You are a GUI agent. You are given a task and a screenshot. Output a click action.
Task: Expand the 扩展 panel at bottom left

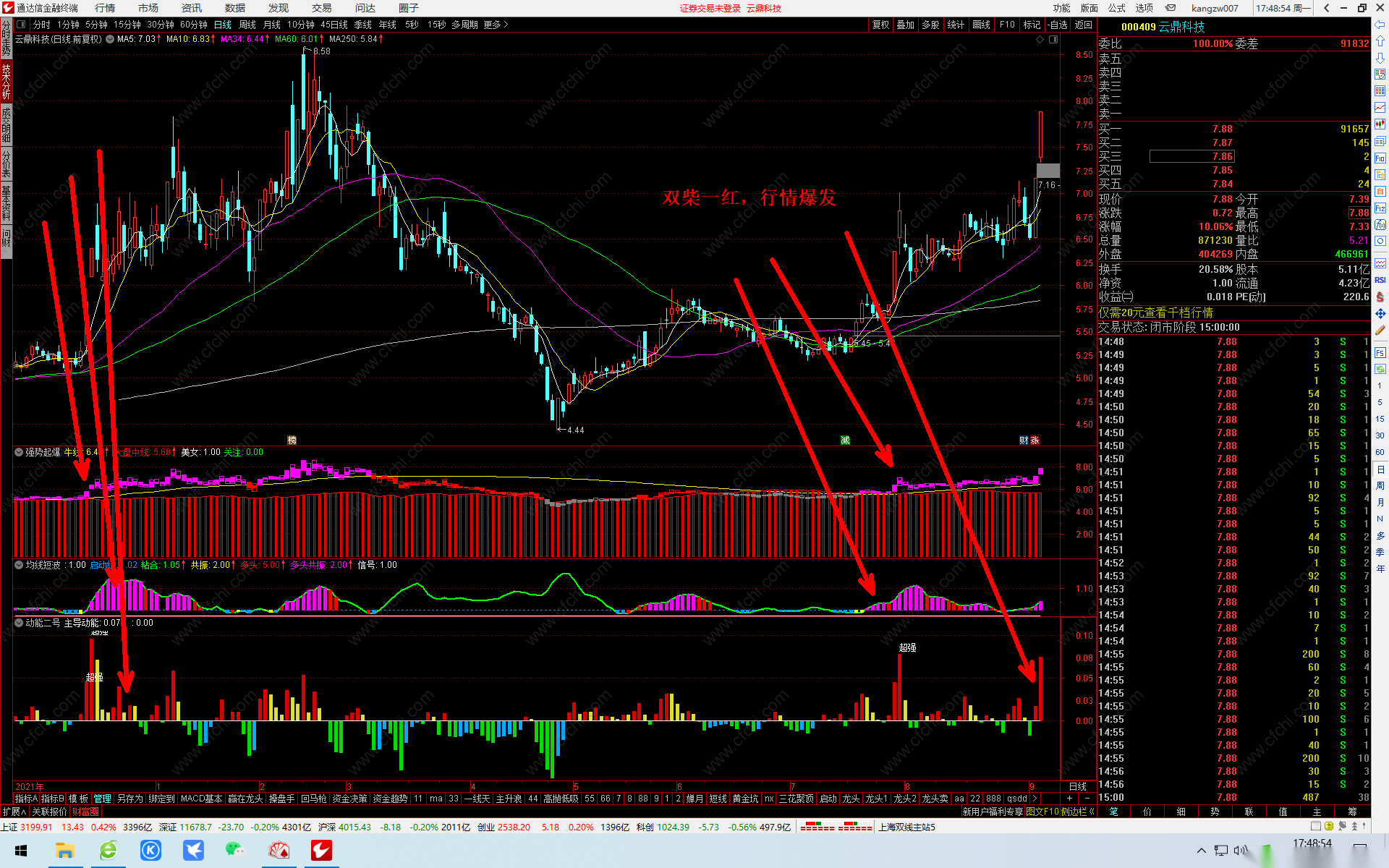tap(14, 812)
